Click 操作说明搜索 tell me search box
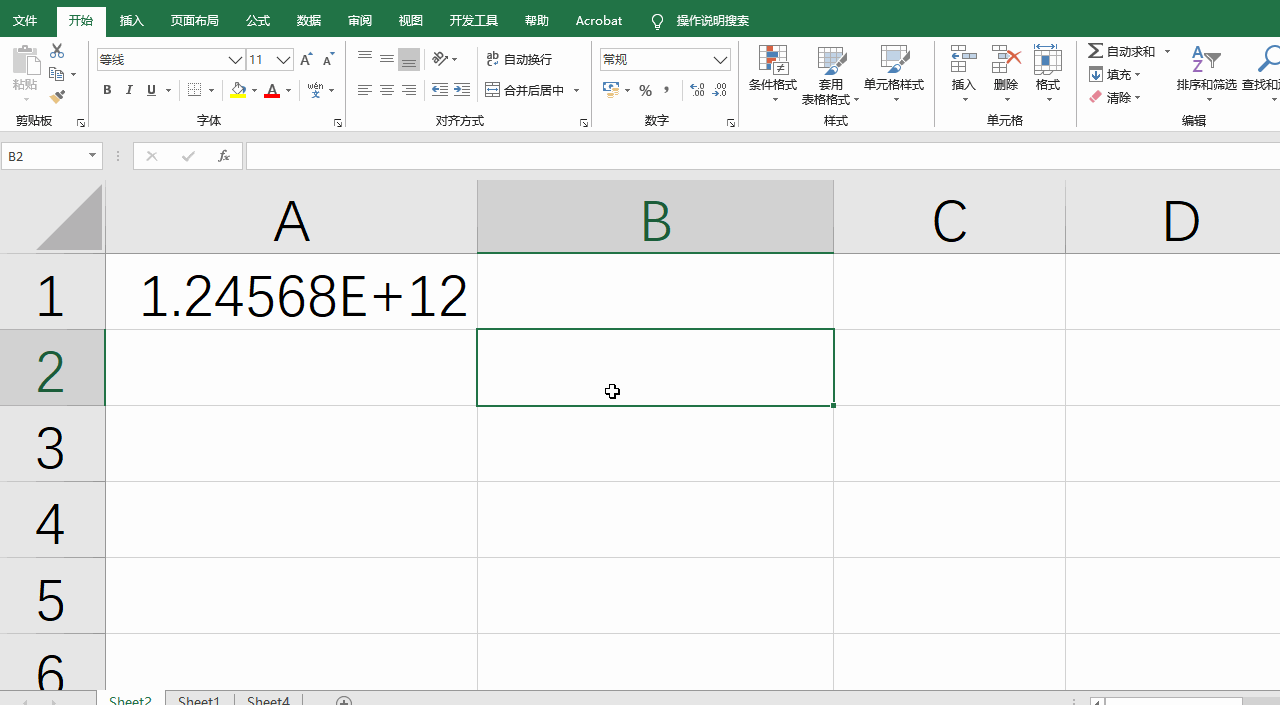The height and width of the screenshot is (705, 1280). point(713,20)
